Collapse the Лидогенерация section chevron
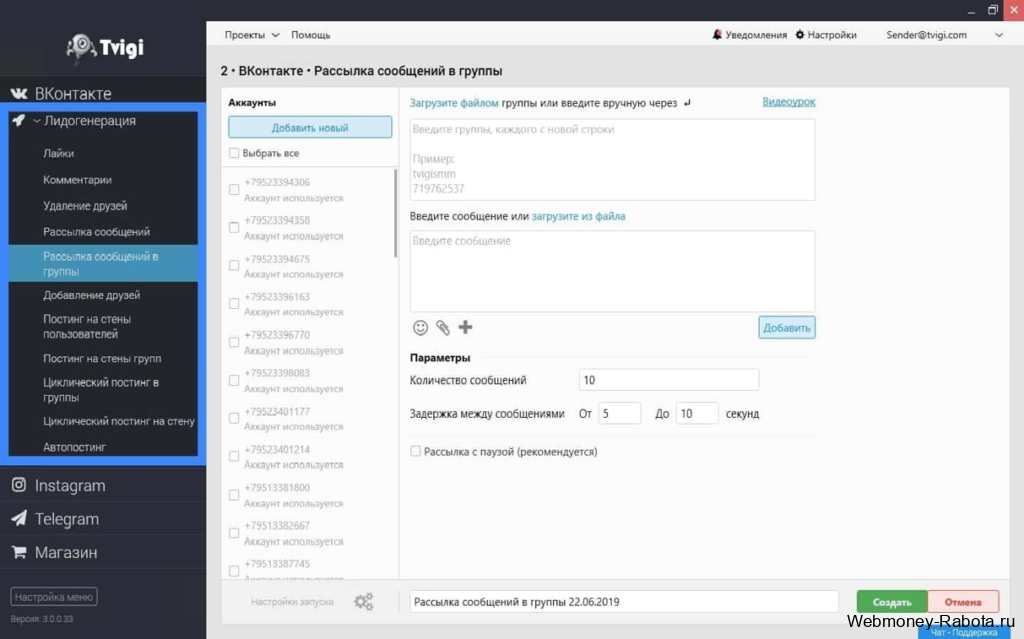Image resolution: width=1024 pixels, height=639 pixels. pos(37,121)
